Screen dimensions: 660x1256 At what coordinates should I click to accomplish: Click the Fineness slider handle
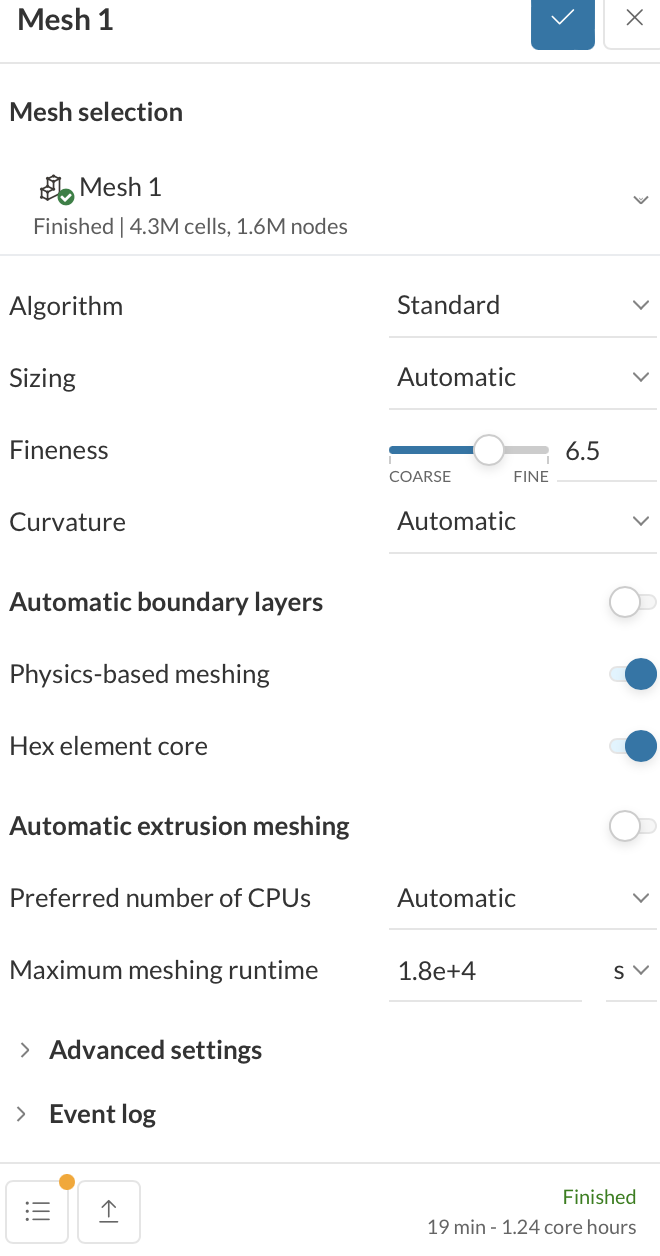tap(488, 450)
